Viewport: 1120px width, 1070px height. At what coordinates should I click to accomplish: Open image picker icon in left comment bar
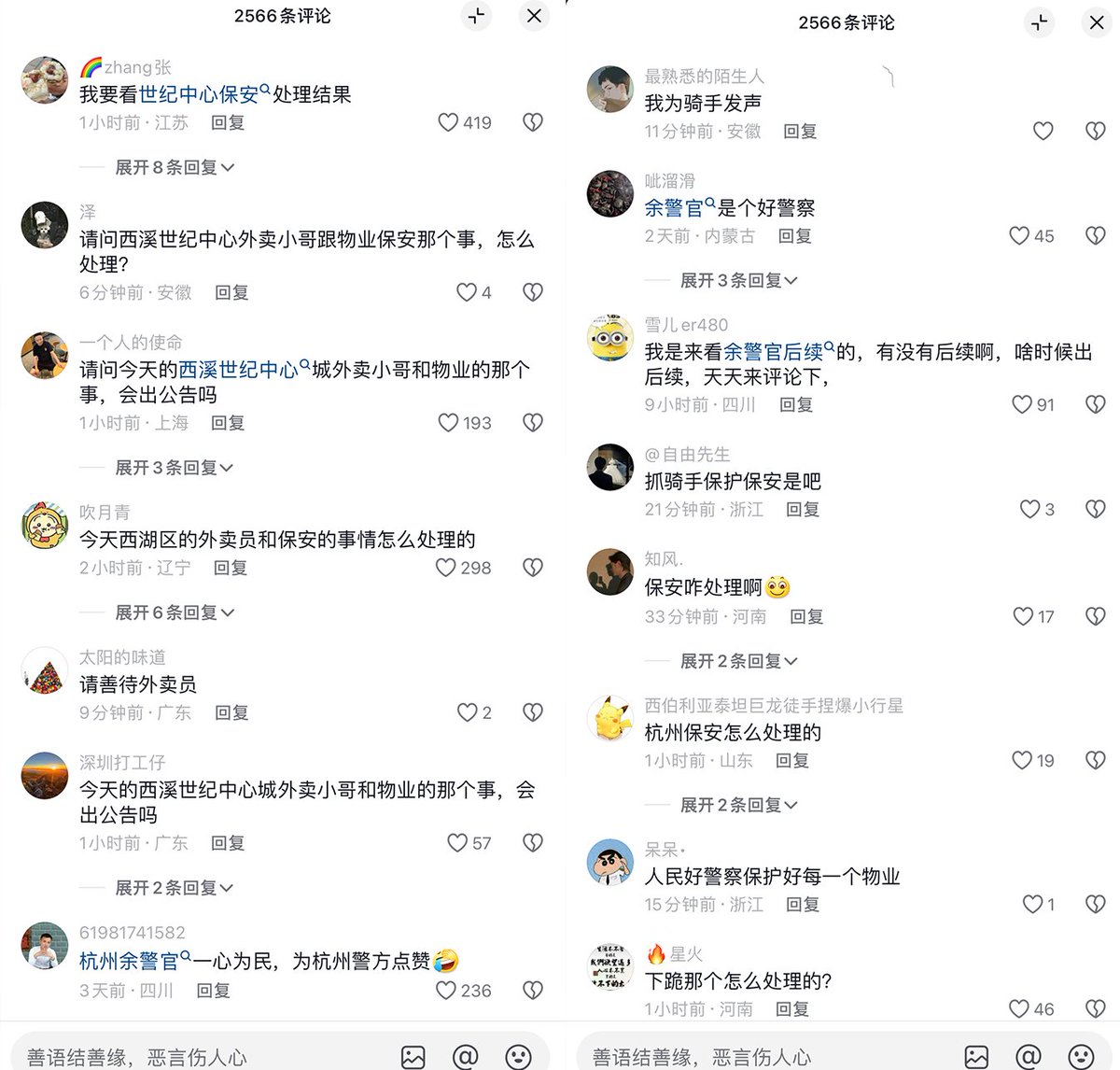(413, 1056)
